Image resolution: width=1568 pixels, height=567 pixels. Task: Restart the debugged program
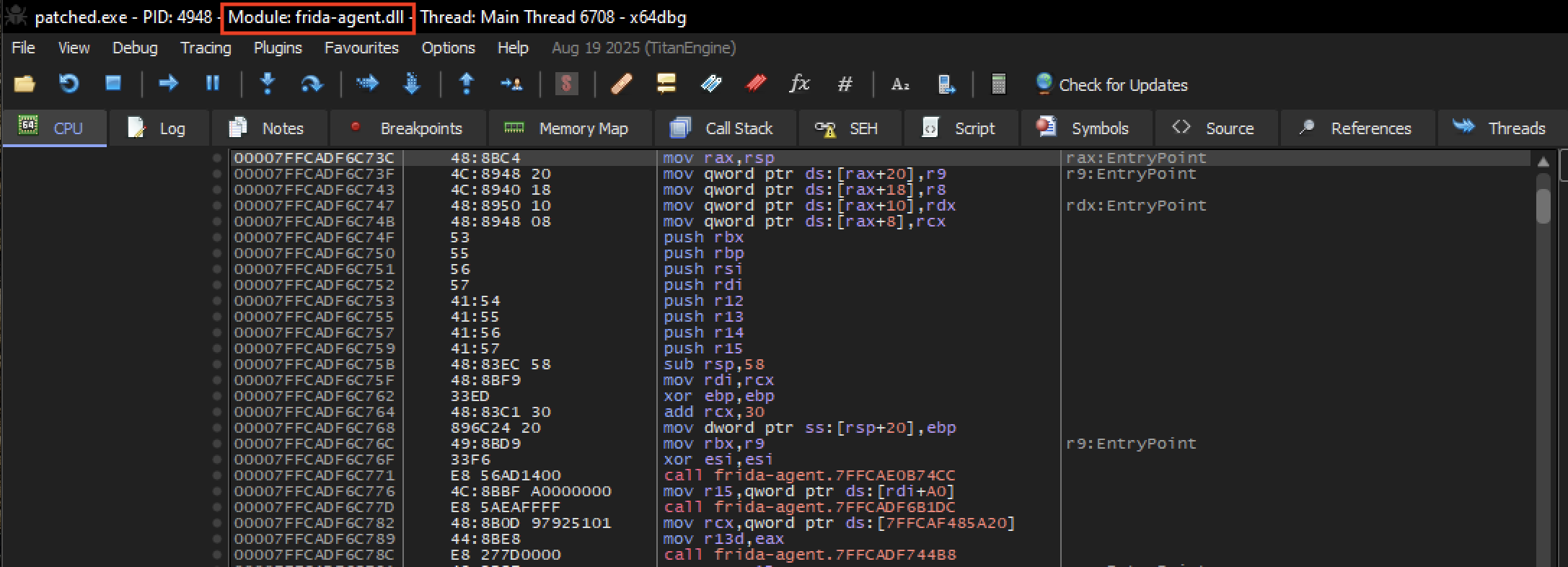pyautogui.click(x=69, y=84)
